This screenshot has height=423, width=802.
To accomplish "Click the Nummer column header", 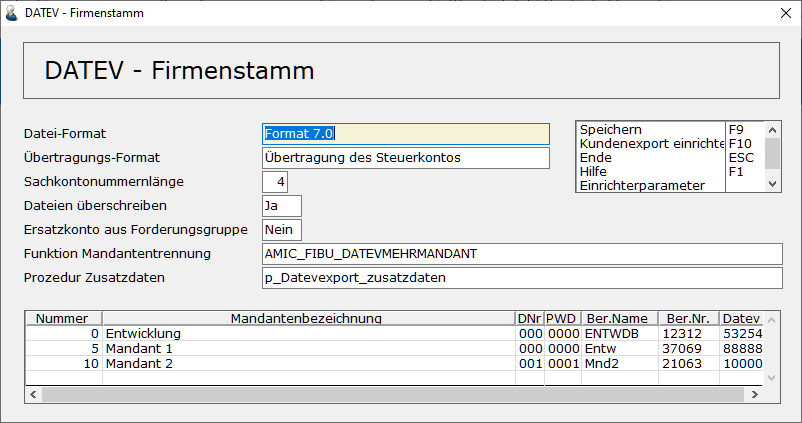I will click(64, 318).
